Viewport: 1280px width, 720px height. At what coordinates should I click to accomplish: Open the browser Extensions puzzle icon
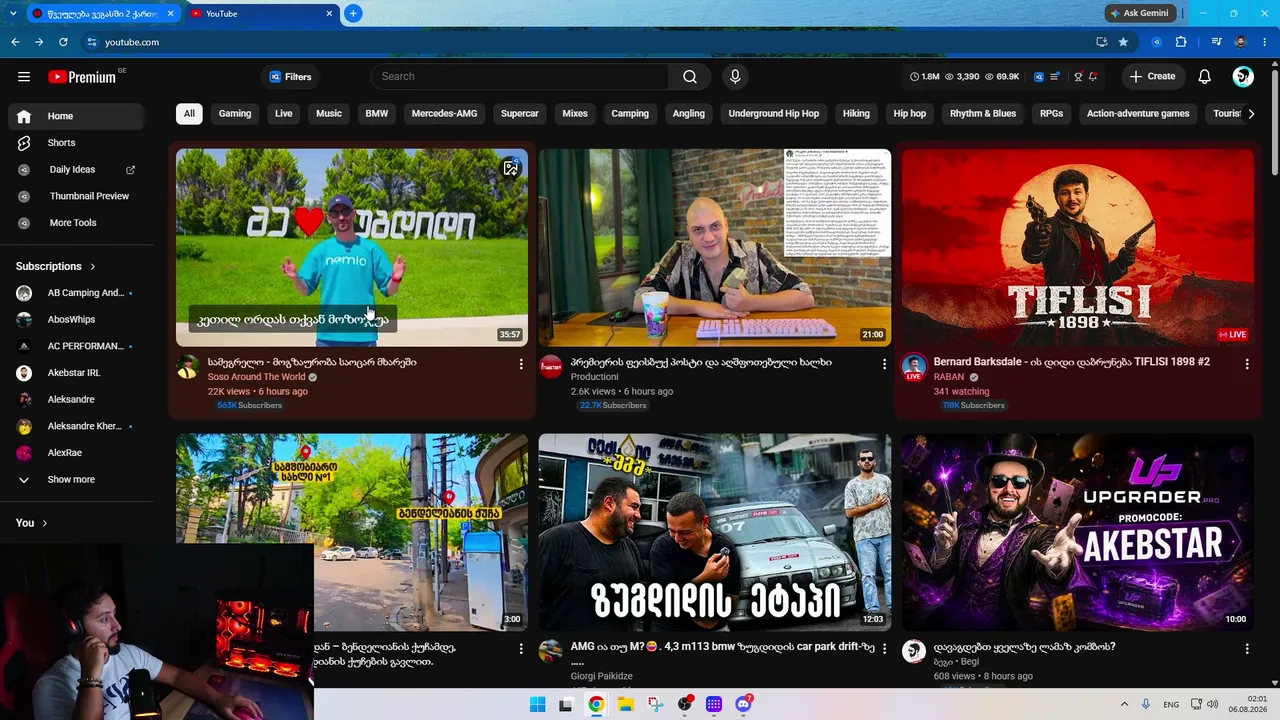click(1181, 42)
